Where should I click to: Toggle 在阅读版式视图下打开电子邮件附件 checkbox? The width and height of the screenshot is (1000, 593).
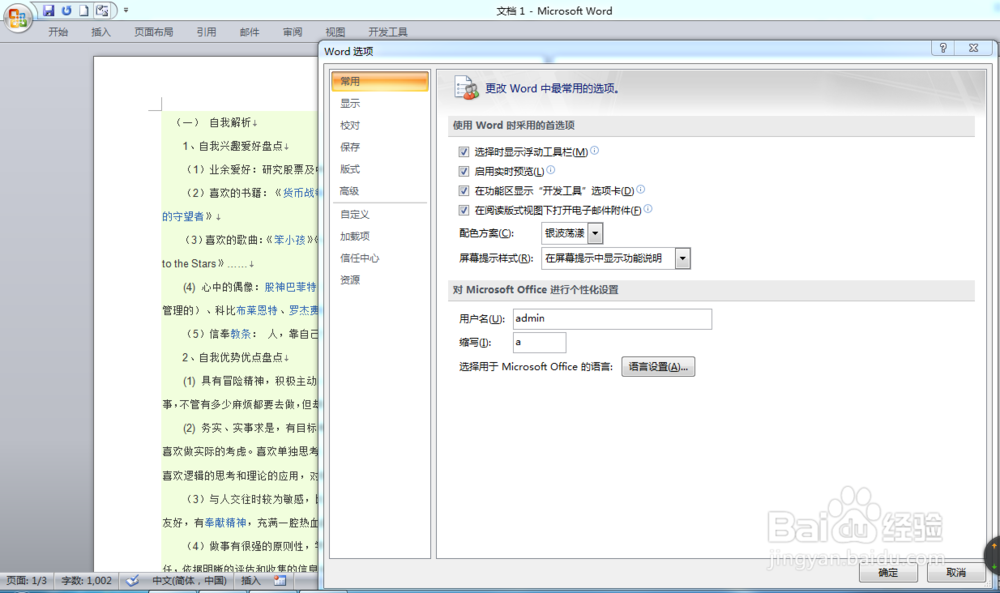464,210
